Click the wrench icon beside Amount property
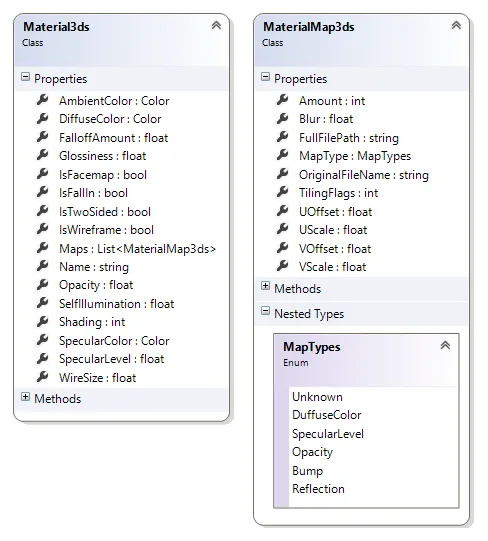The height and width of the screenshot is (541, 488). coord(283,100)
